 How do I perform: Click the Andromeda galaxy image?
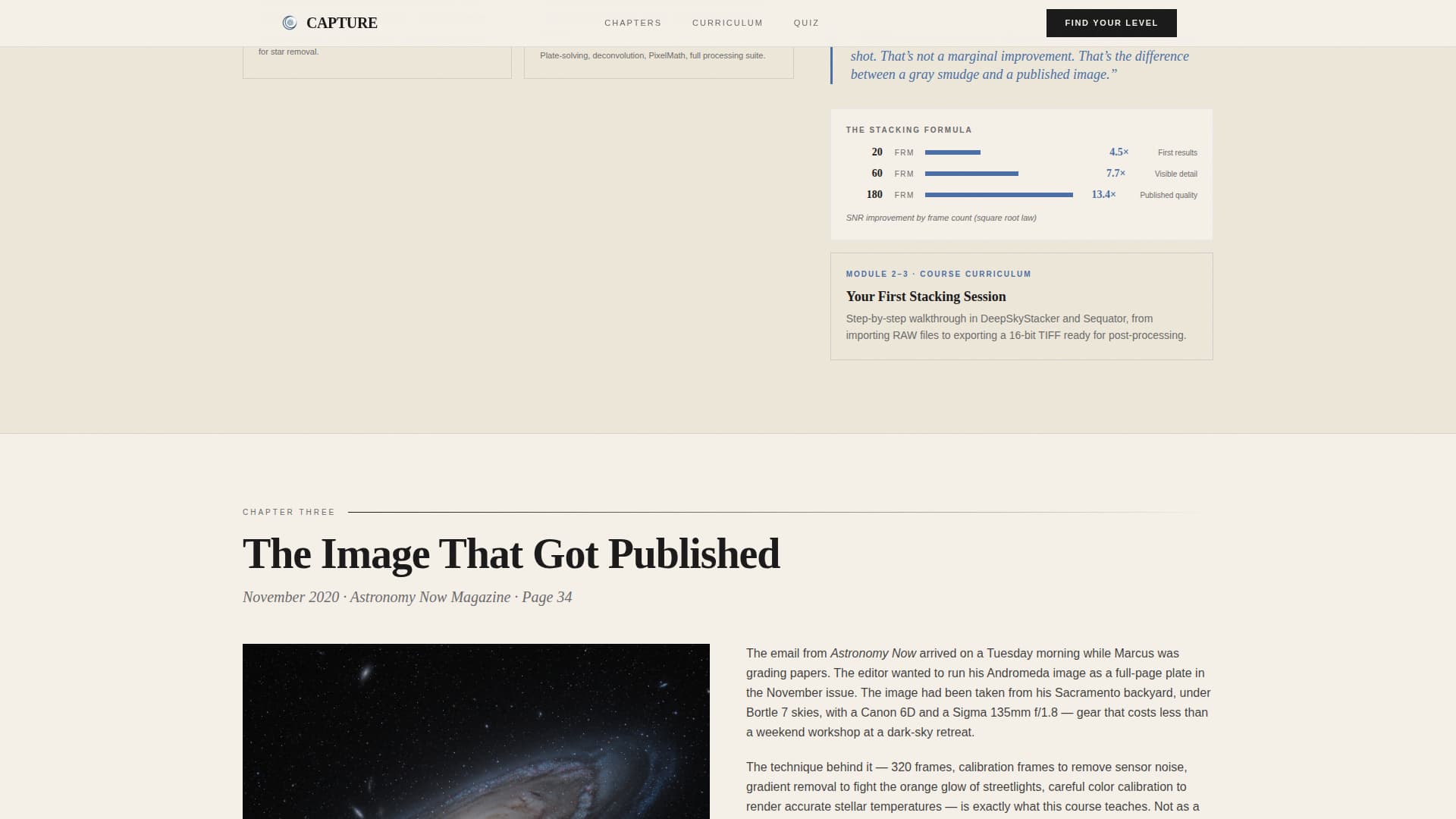475,731
